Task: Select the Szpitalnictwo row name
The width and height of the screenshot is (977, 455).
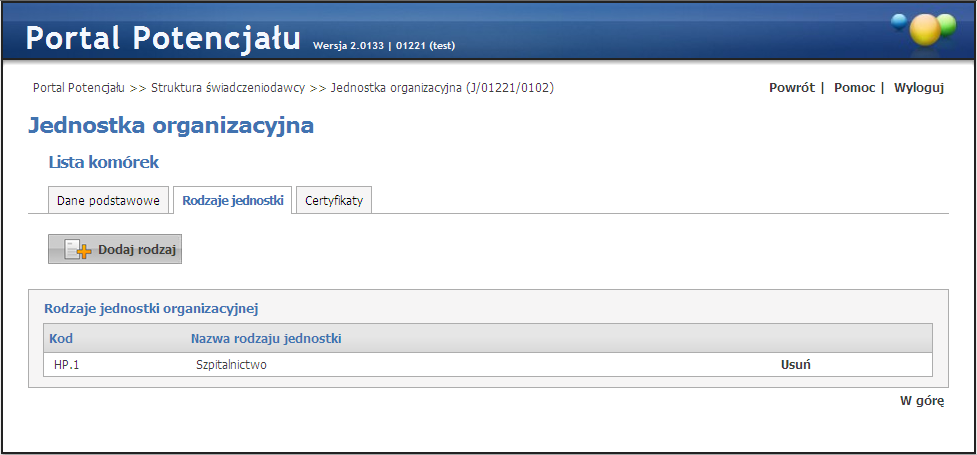Action: click(232, 365)
